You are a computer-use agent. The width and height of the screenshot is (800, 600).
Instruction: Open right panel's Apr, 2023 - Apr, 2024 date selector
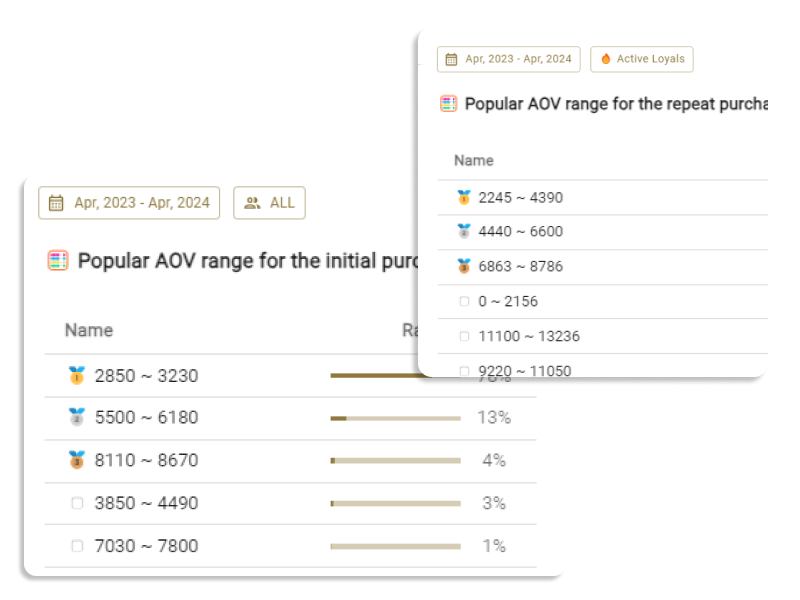pyautogui.click(x=509, y=59)
